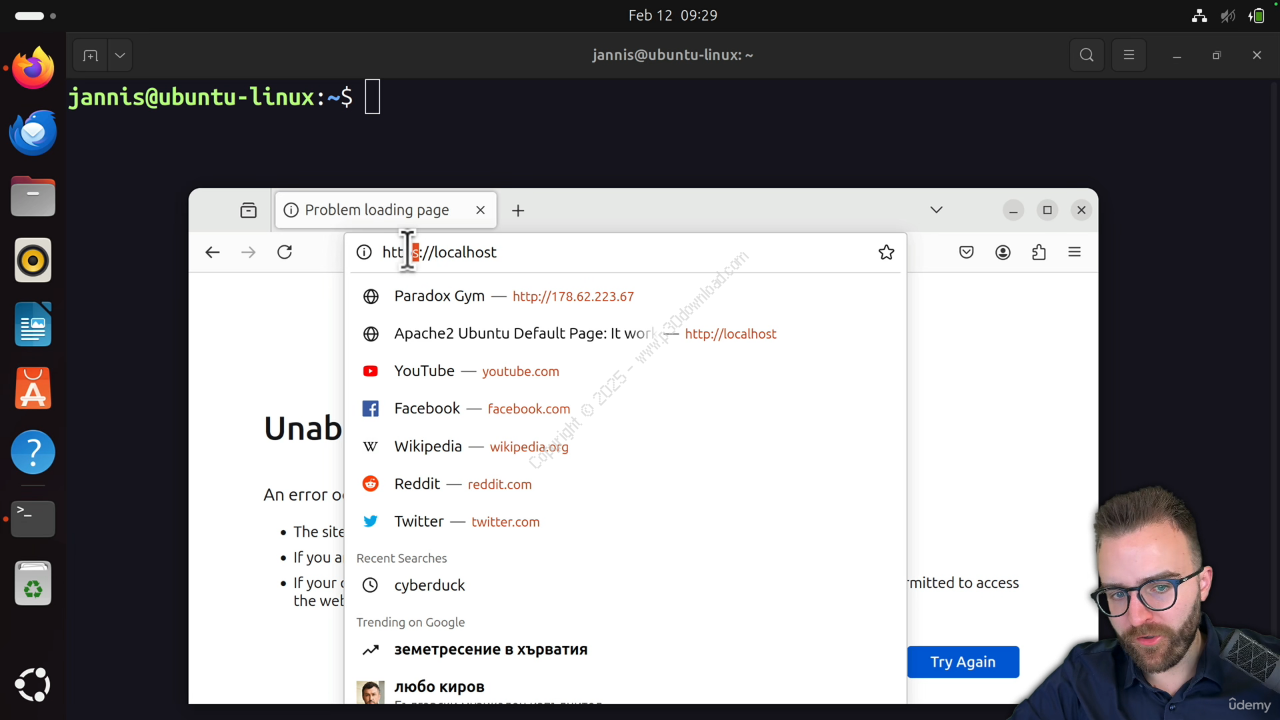The height and width of the screenshot is (720, 1280).
Task: Open the Extensions puzzle icon
Action: pos(1039,252)
